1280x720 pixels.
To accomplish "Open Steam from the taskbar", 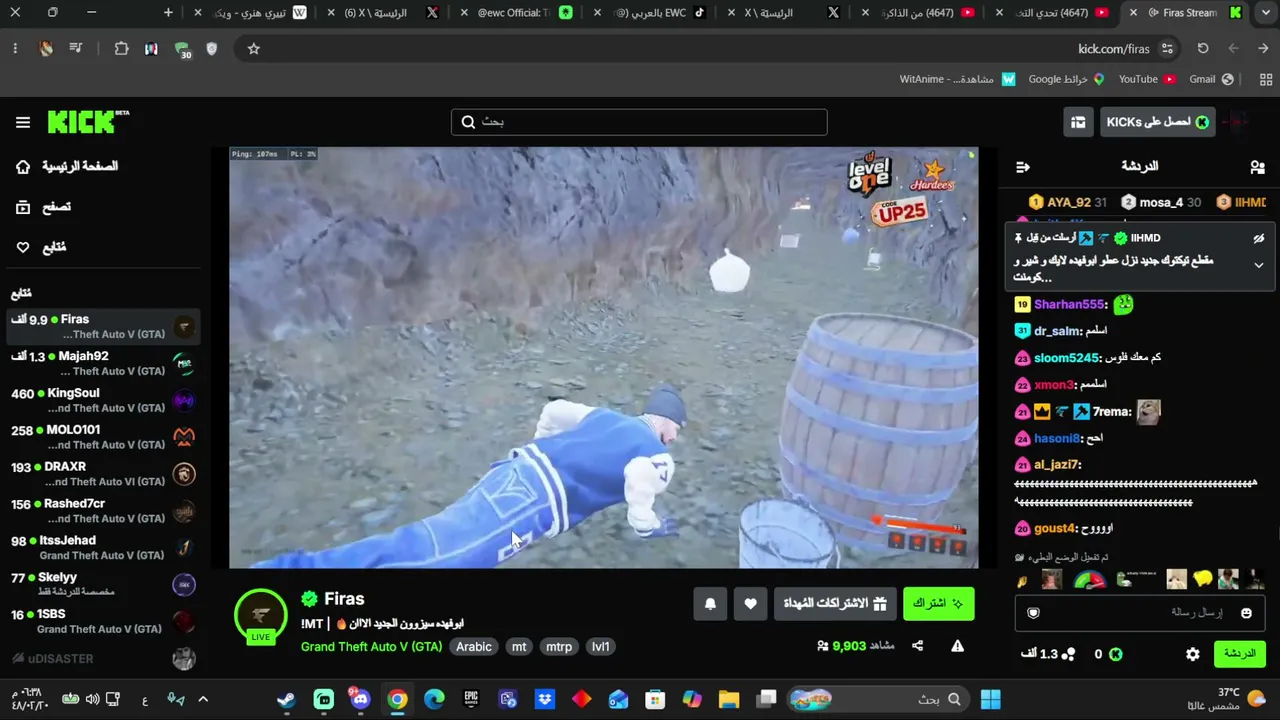I will click(286, 699).
